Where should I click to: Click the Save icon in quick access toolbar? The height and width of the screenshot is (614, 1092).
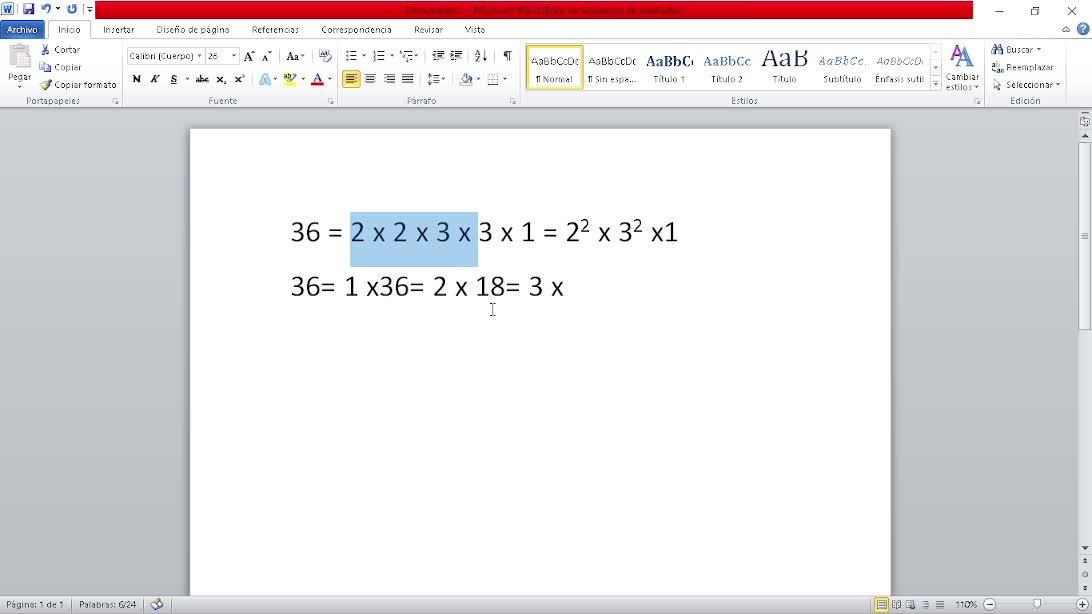click(x=29, y=10)
